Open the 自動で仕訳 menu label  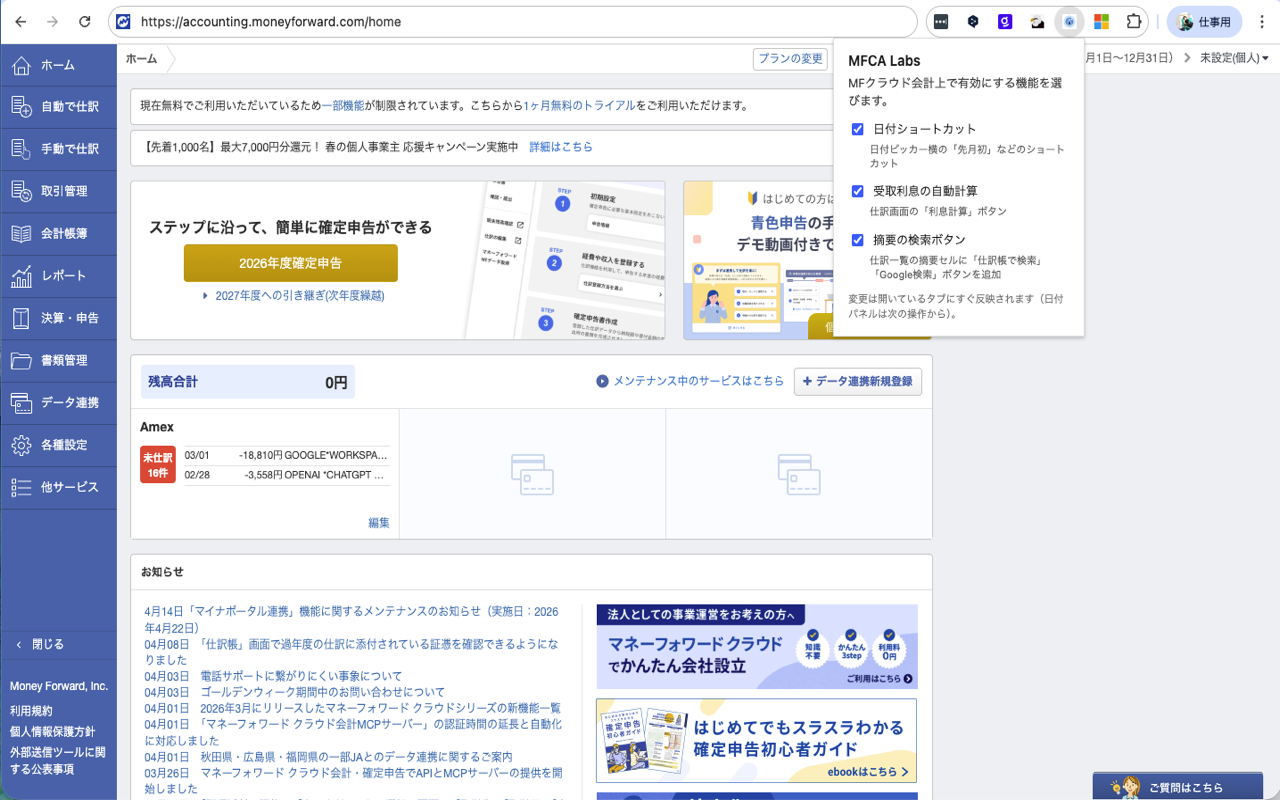70,107
